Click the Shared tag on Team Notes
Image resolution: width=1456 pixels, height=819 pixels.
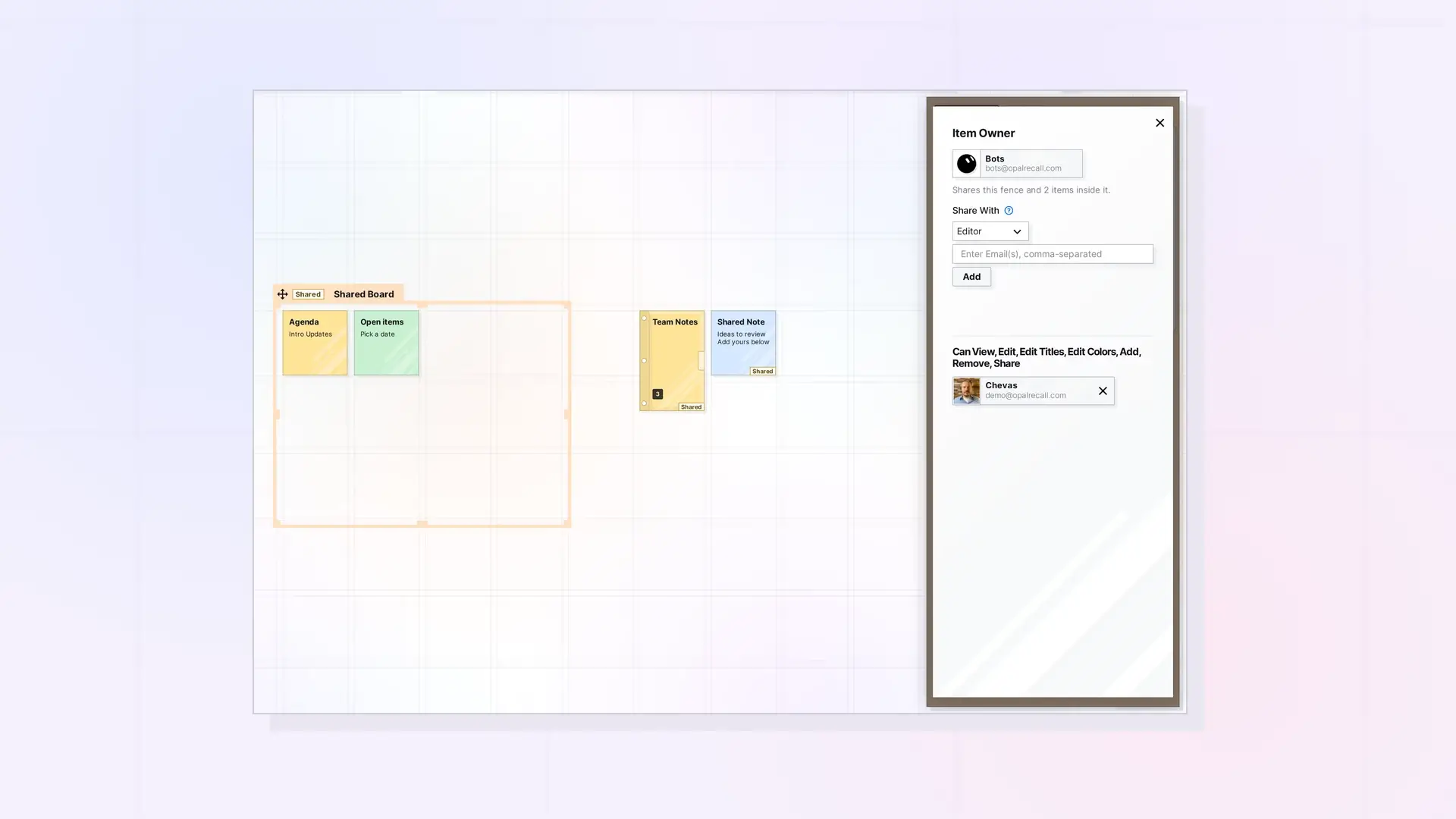691,407
